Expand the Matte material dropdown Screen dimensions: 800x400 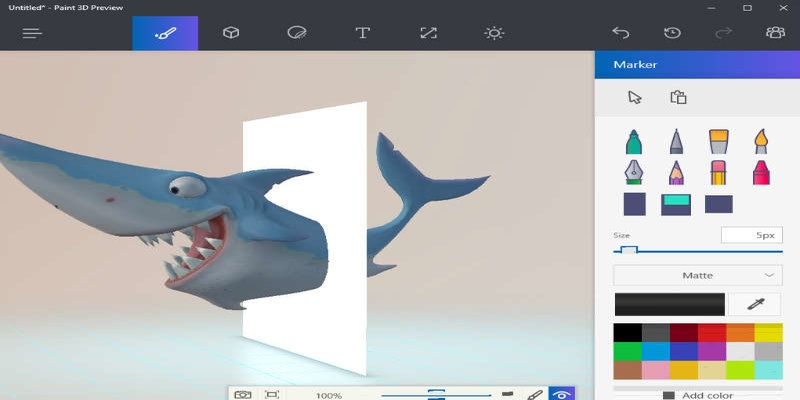698,275
